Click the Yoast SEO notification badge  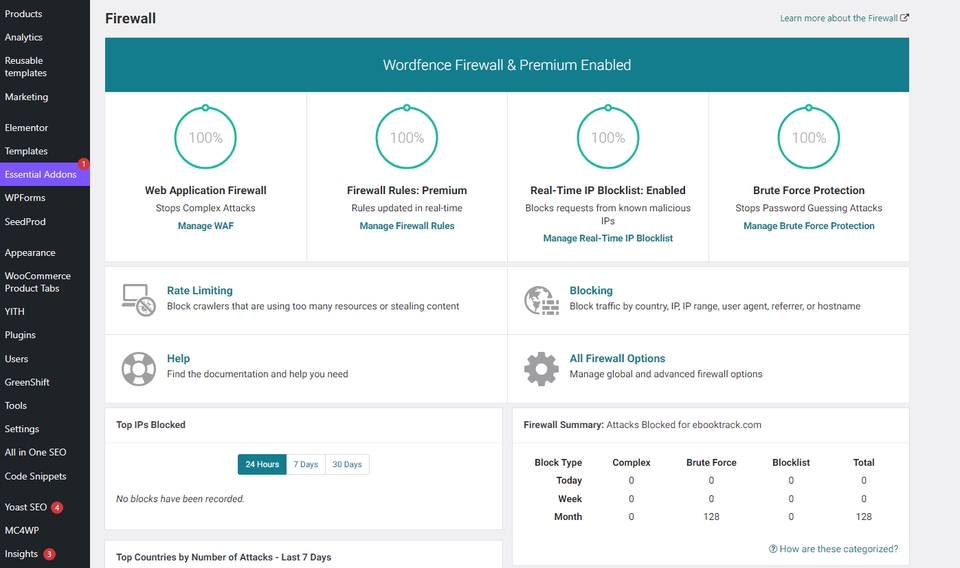[x=57, y=507]
